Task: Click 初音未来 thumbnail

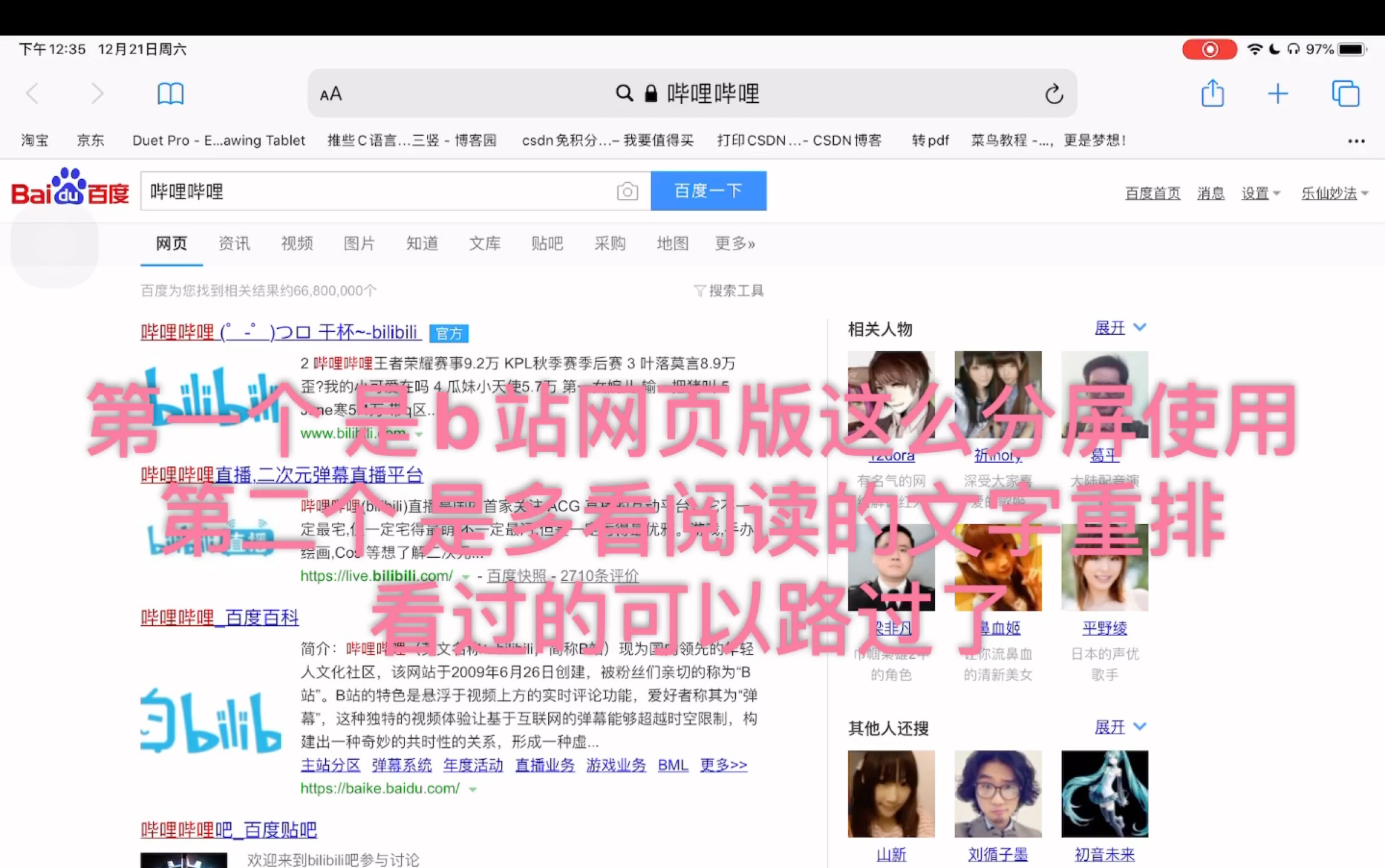Action: click(x=1104, y=793)
